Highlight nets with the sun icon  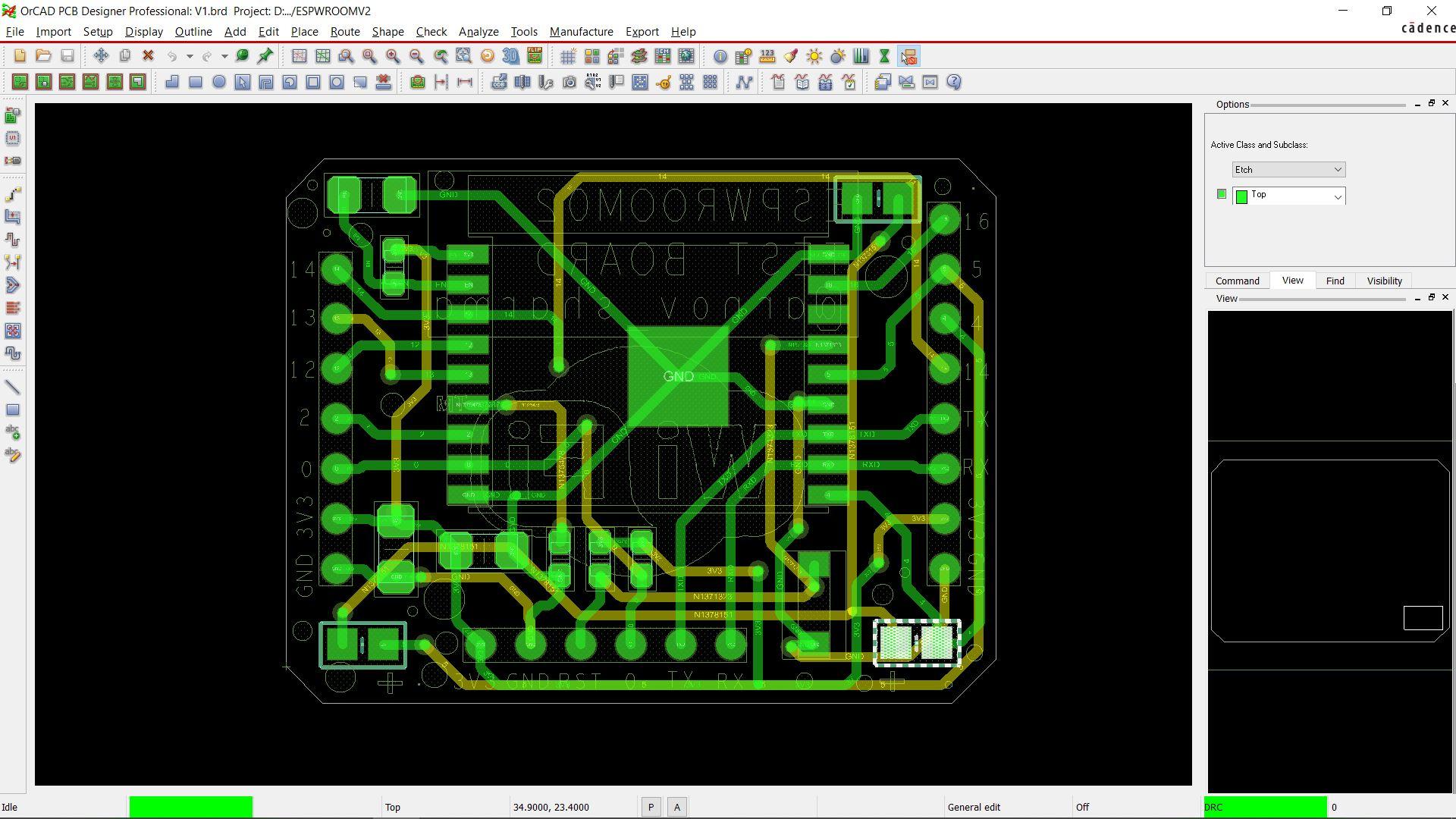(x=814, y=56)
